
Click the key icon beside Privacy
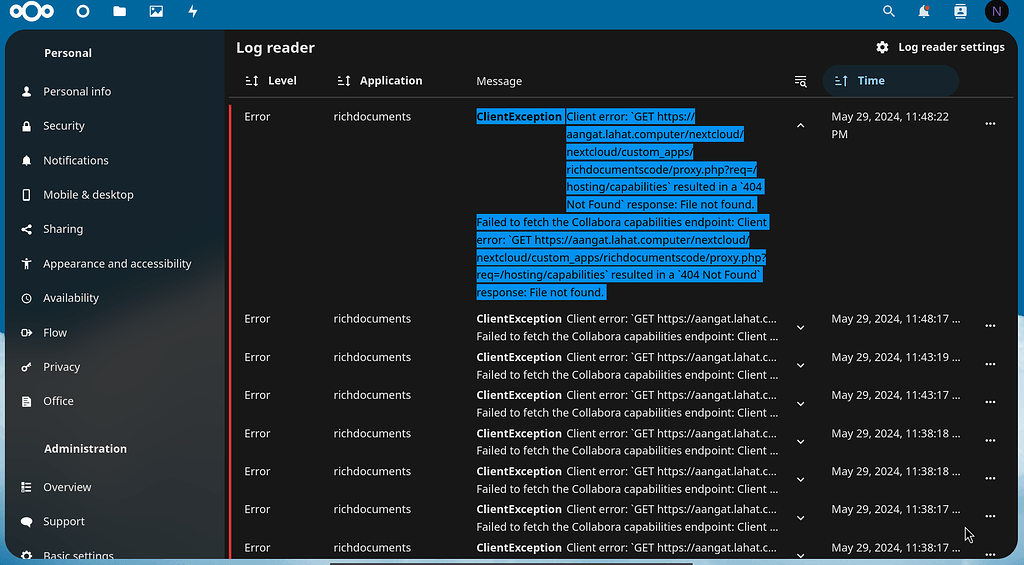tap(26, 367)
